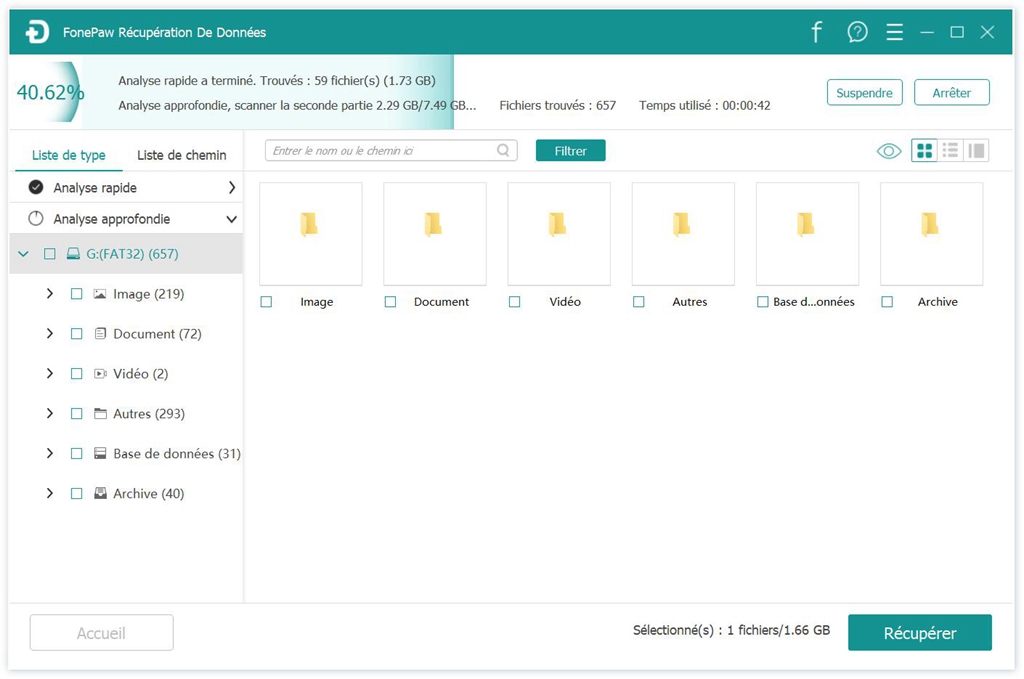Viewport: 1024px width, 679px height.
Task: Focus the name or path search field
Action: pyautogui.click(x=391, y=151)
